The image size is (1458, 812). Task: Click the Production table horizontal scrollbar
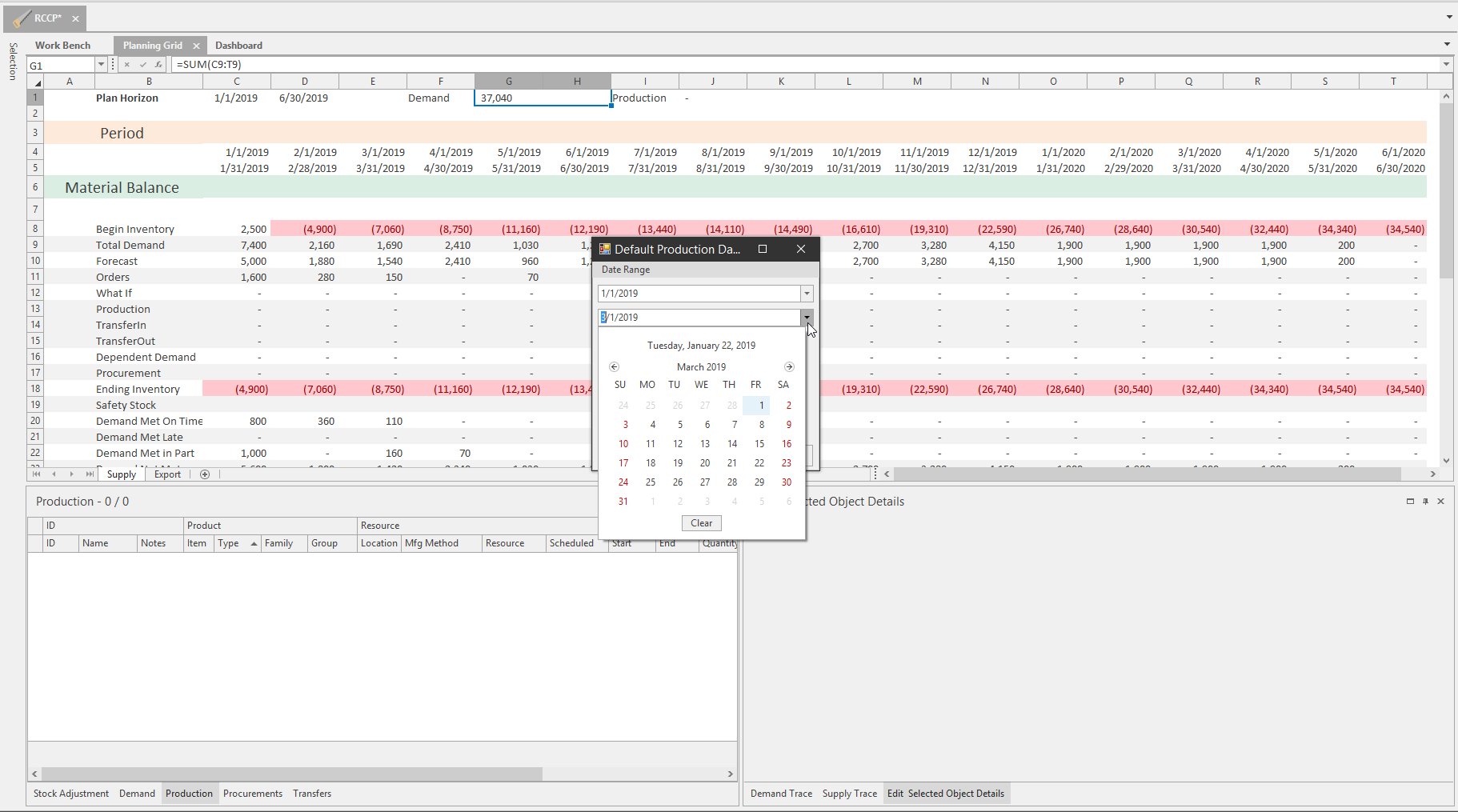(292, 774)
